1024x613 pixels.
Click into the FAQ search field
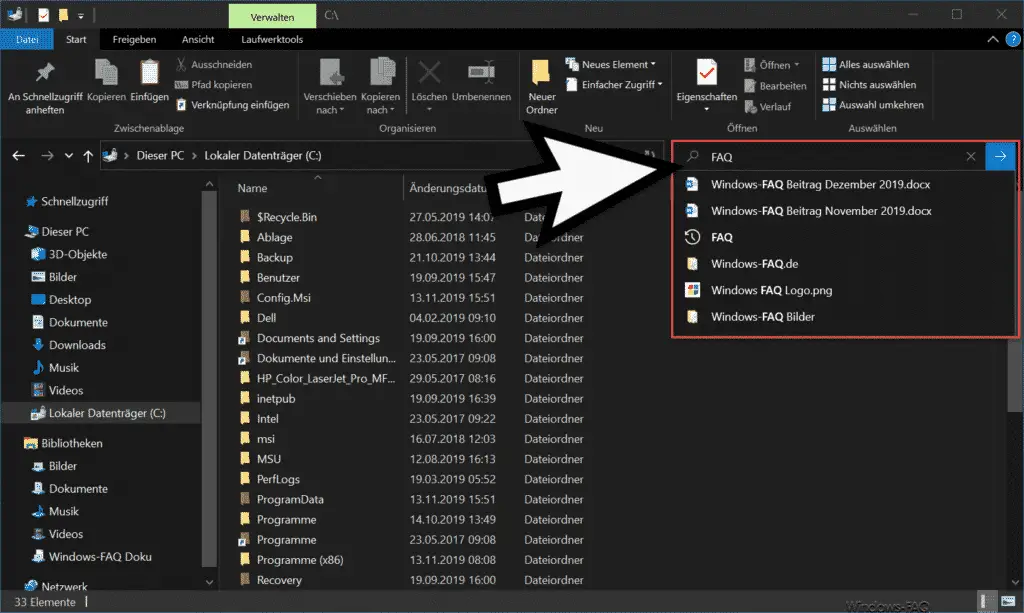point(829,157)
